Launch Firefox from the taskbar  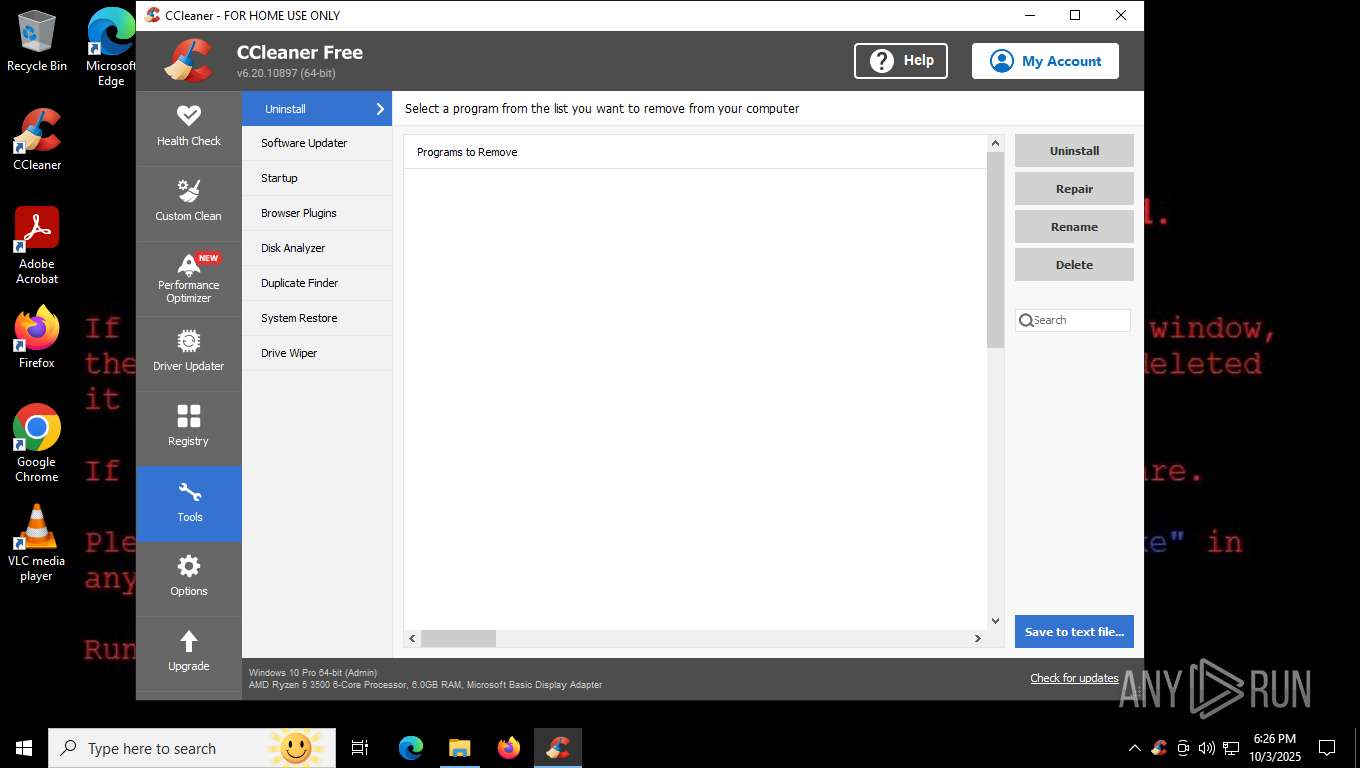pos(508,748)
